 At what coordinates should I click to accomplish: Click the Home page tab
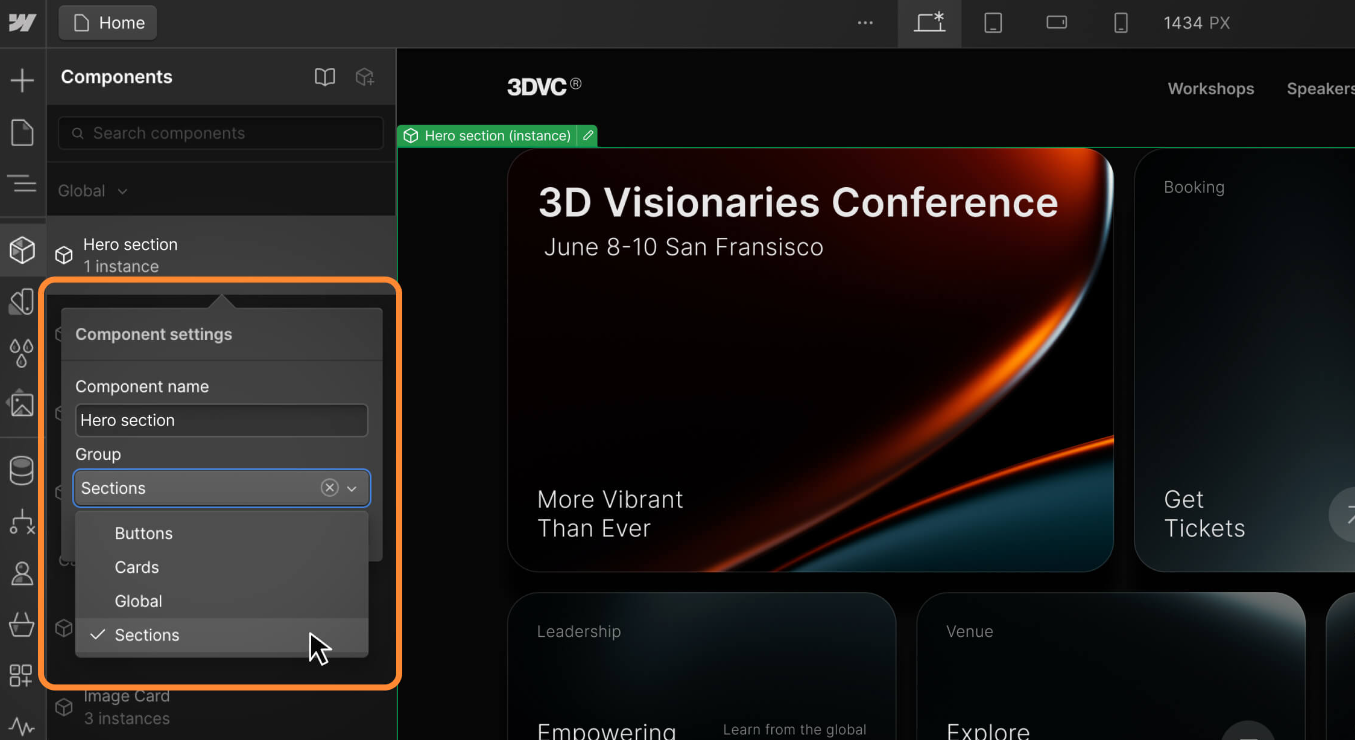(108, 23)
